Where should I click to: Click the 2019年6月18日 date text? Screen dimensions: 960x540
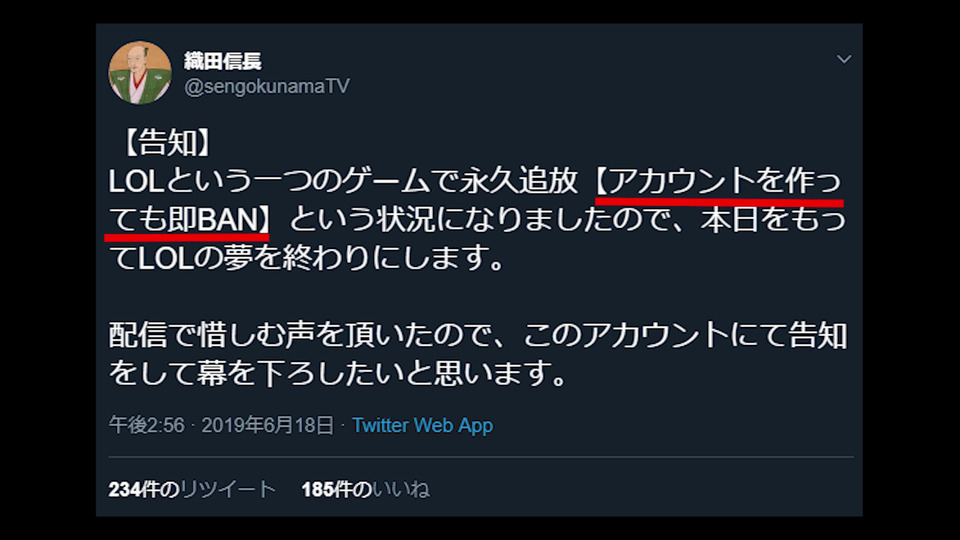pos(268,425)
